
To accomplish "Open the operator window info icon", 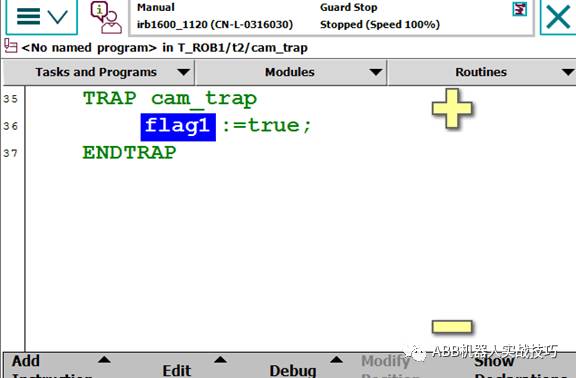I will (x=106, y=17).
